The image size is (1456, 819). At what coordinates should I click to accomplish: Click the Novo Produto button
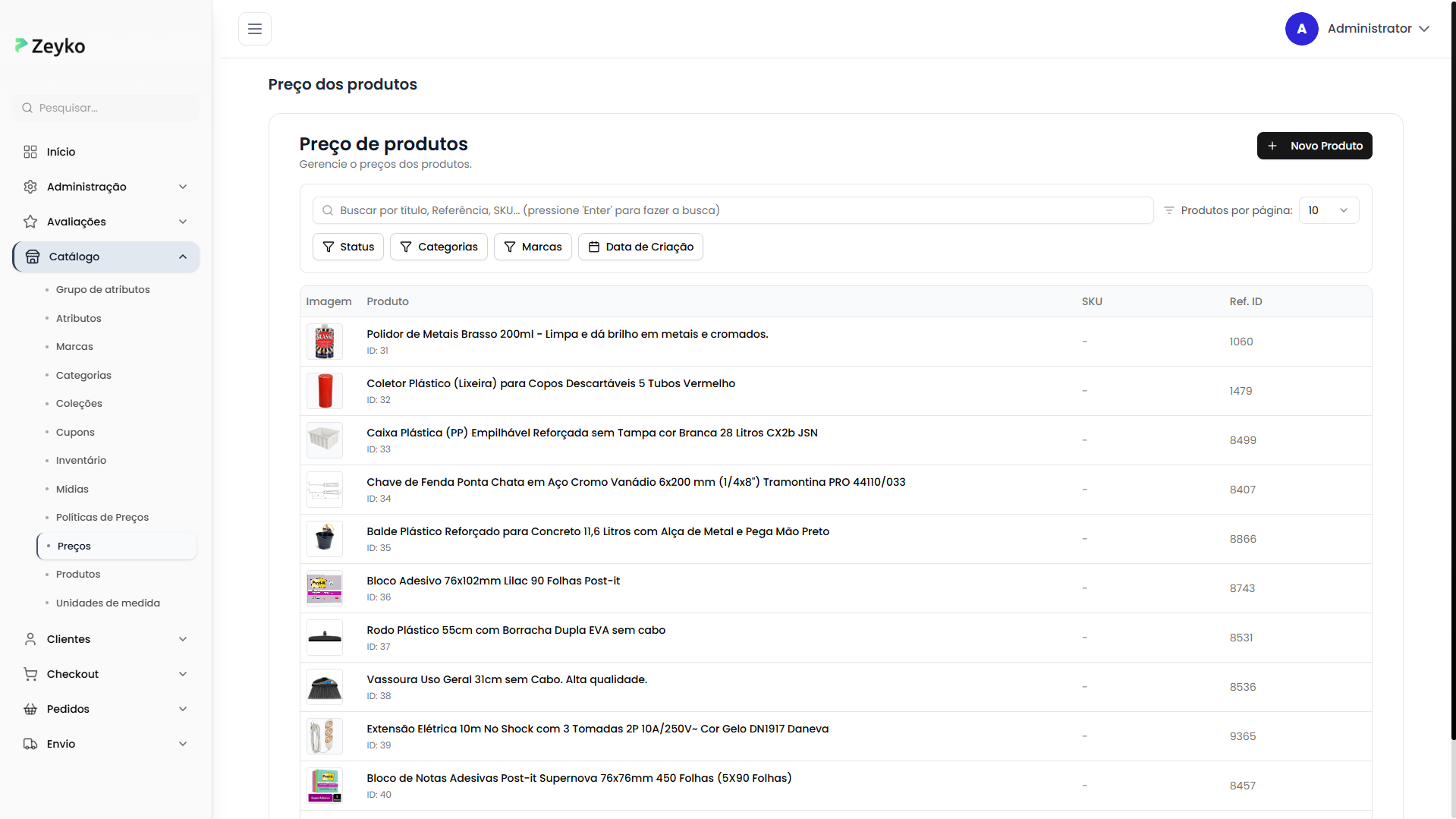coord(1314,146)
